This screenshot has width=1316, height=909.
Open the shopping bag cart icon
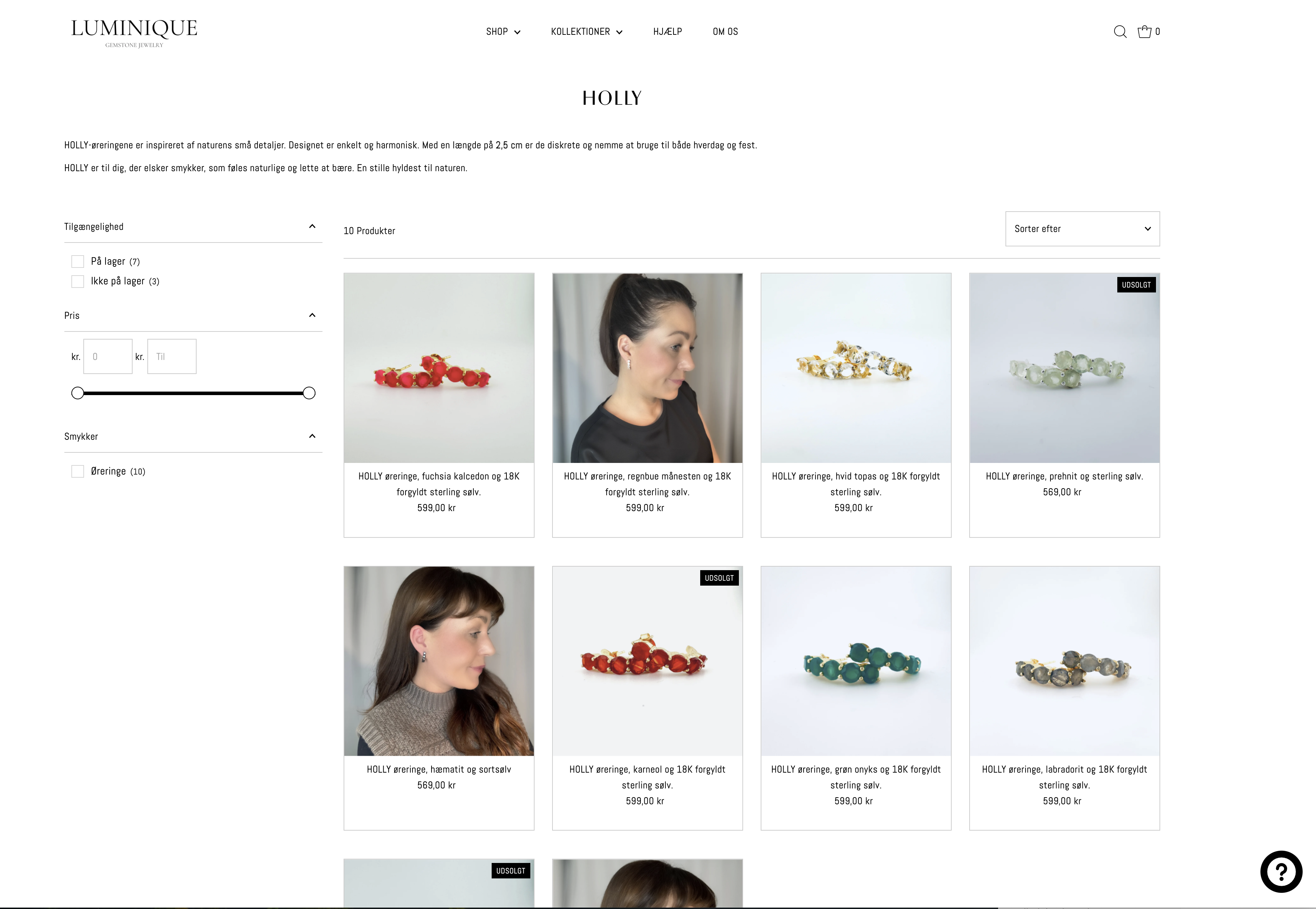click(1144, 32)
